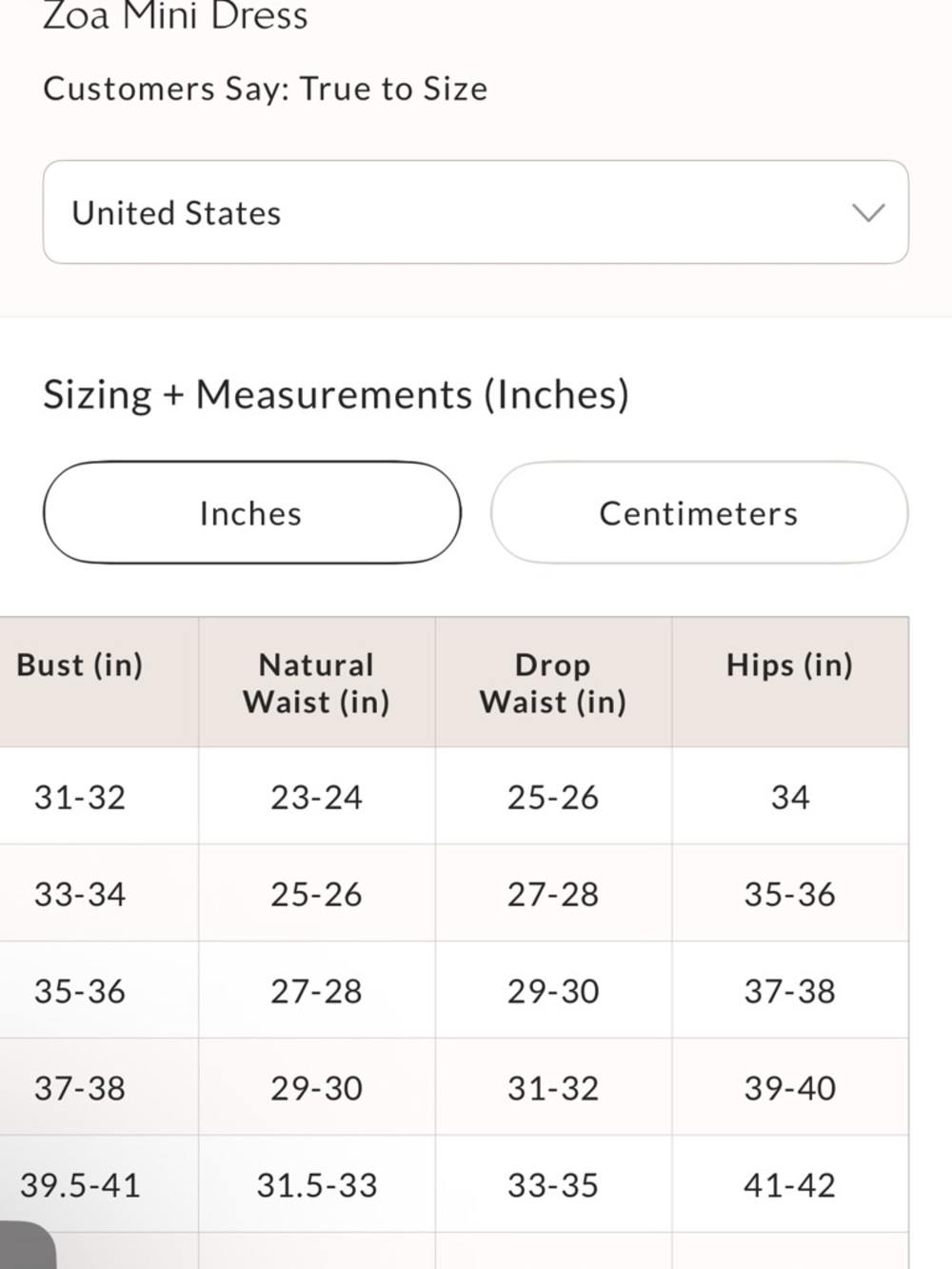Select the 39-40 hips cell

[x=789, y=1088]
